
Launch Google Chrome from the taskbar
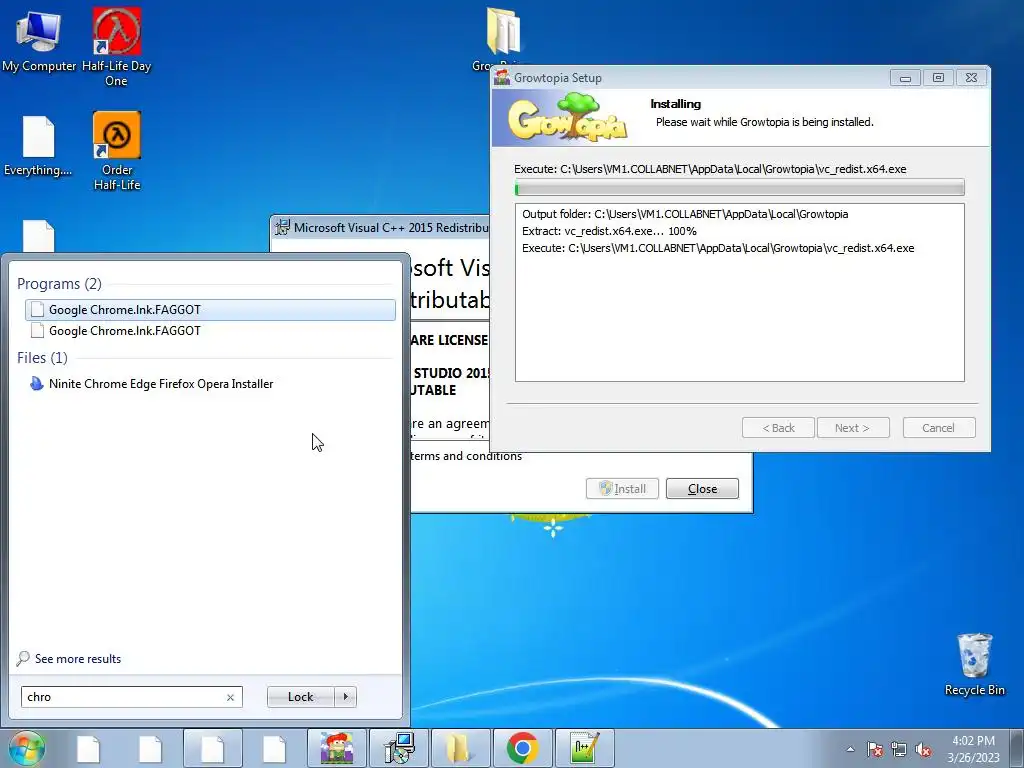tap(522, 748)
